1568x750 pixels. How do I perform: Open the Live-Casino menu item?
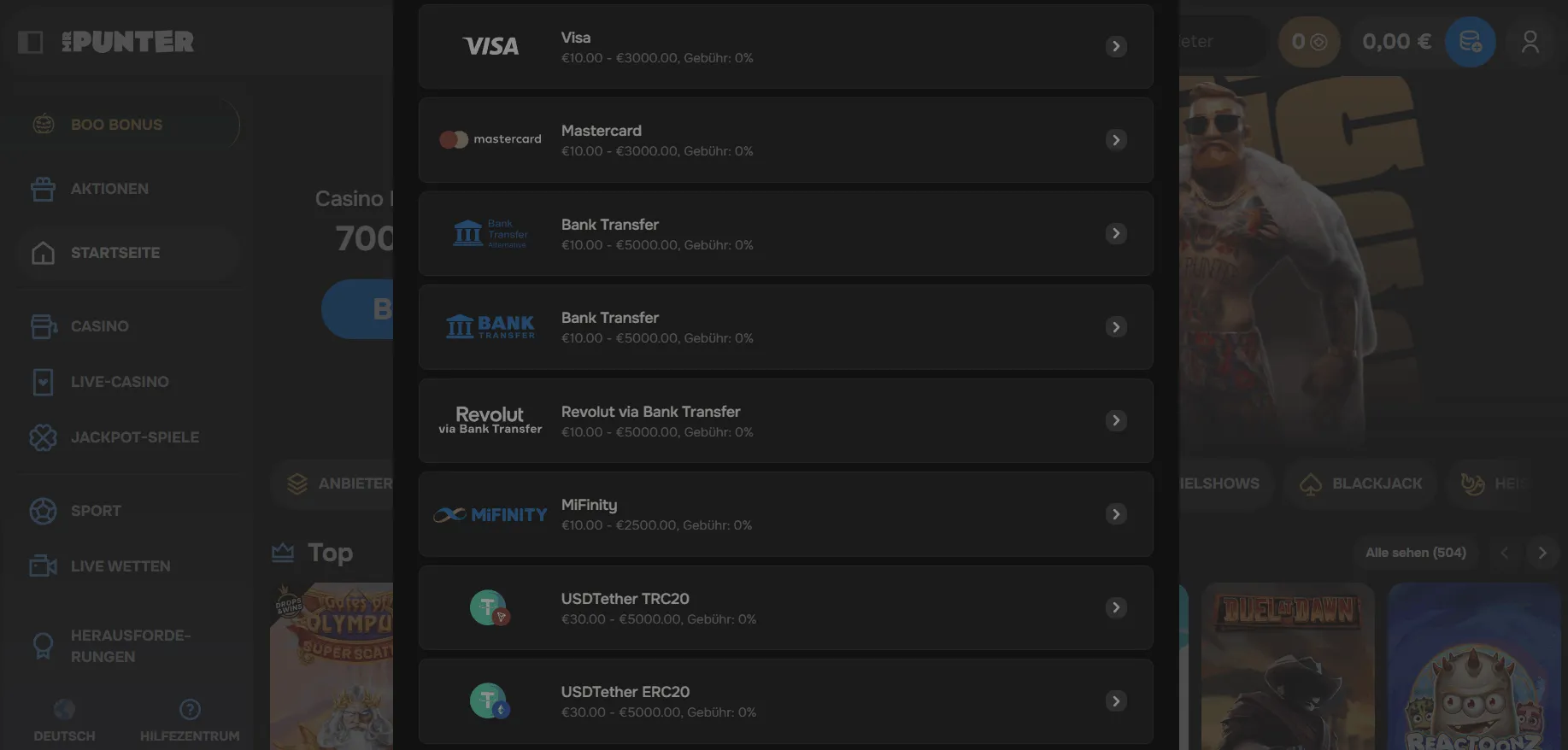pos(119,382)
